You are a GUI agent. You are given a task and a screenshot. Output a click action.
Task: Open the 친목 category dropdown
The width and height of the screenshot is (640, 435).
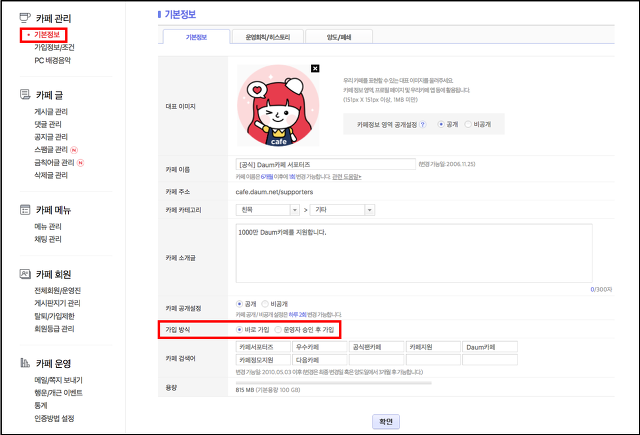tap(268, 210)
